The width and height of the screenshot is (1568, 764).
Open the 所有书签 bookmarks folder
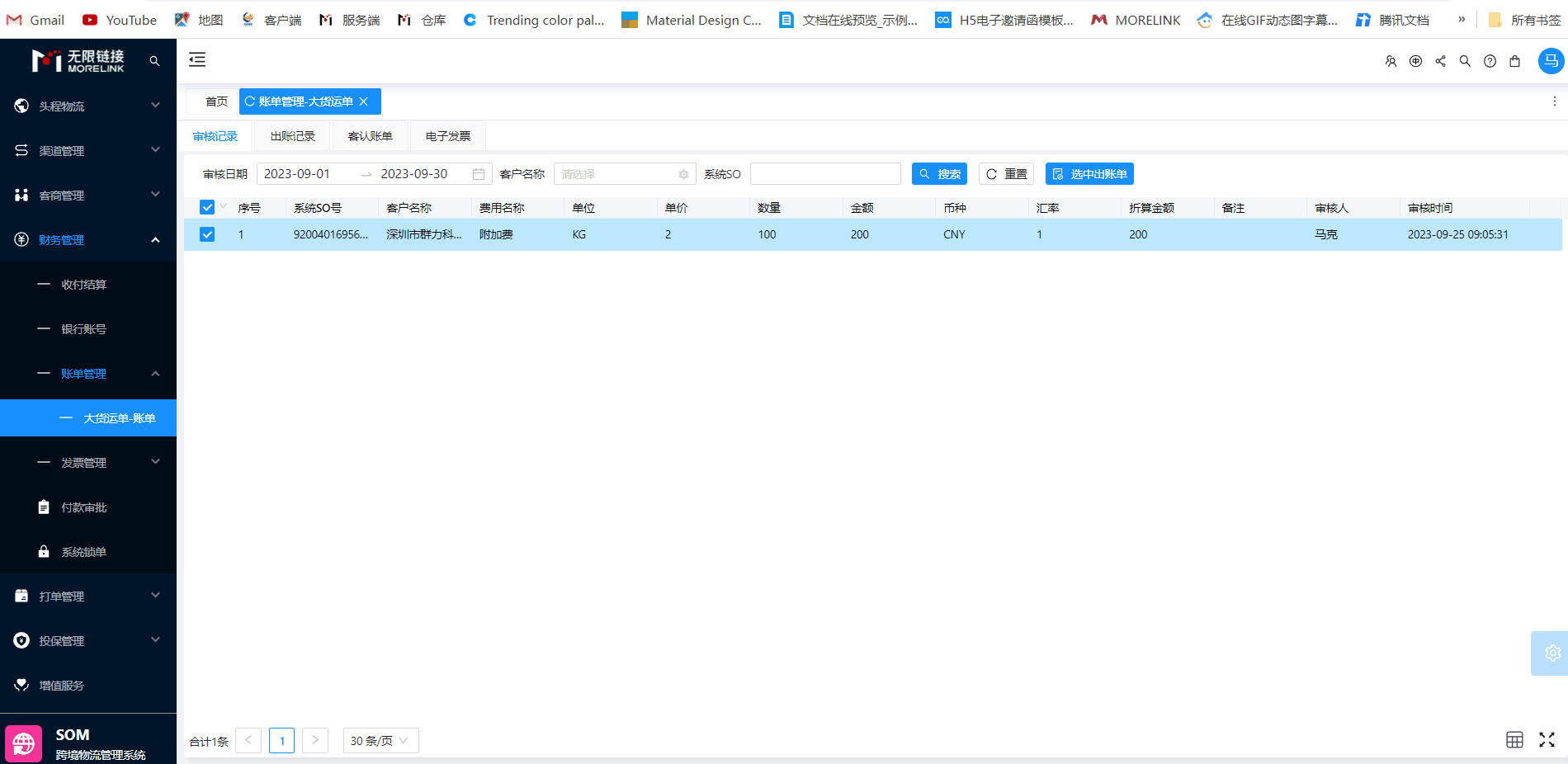[x=1524, y=20]
